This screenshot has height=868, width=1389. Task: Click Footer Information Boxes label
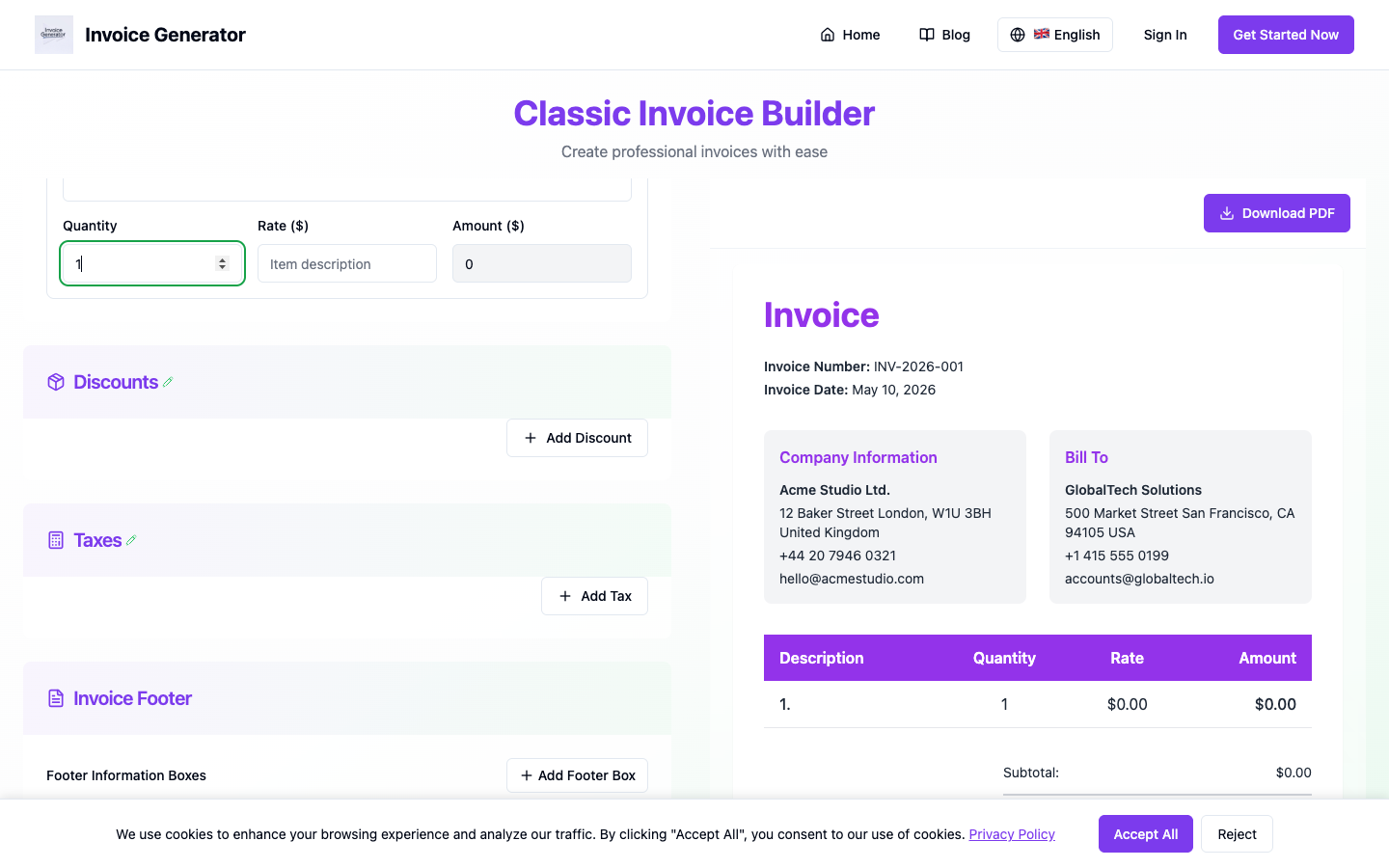pyautogui.click(x=126, y=775)
